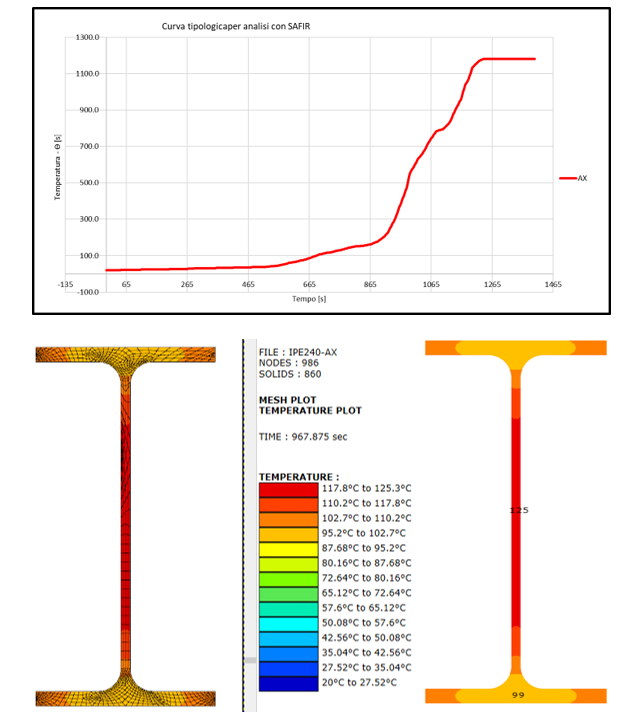The image size is (631, 714).
Task: Click the Temperatura vertical axis title
Action: tap(59, 164)
